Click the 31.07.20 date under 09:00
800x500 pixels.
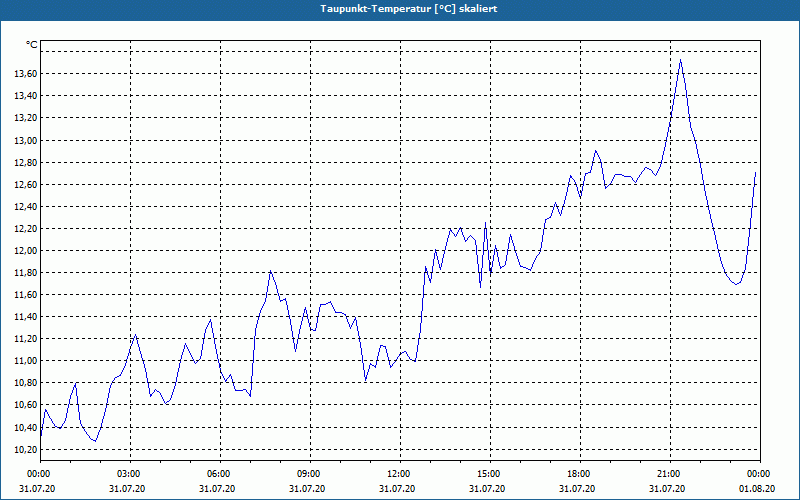[x=307, y=489]
